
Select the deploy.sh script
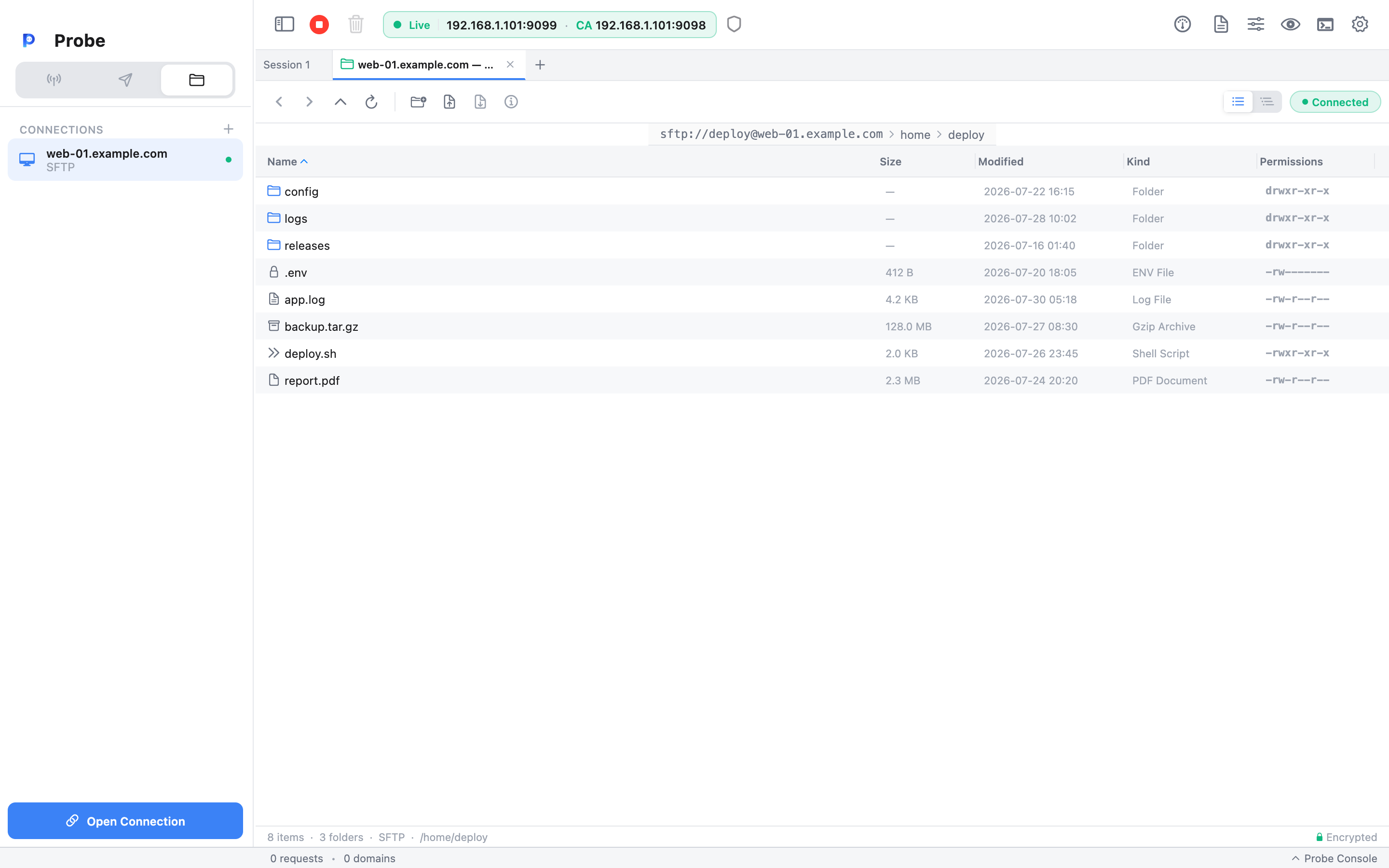822,353
